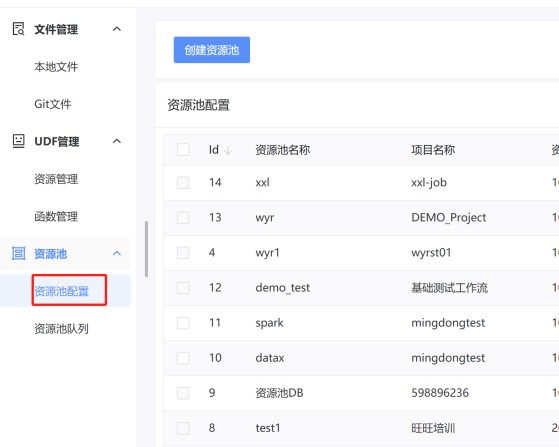Check the row for resource pool xxl

pos(183,183)
